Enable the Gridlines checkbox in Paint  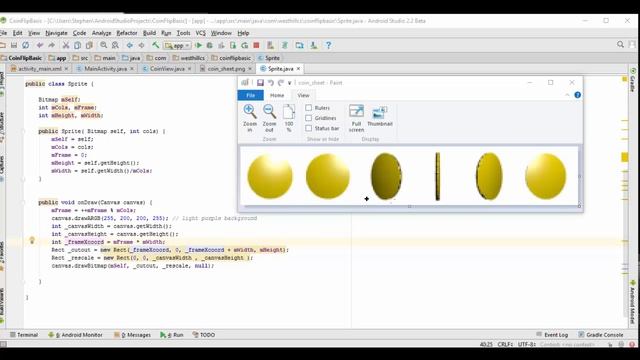(309, 118)
